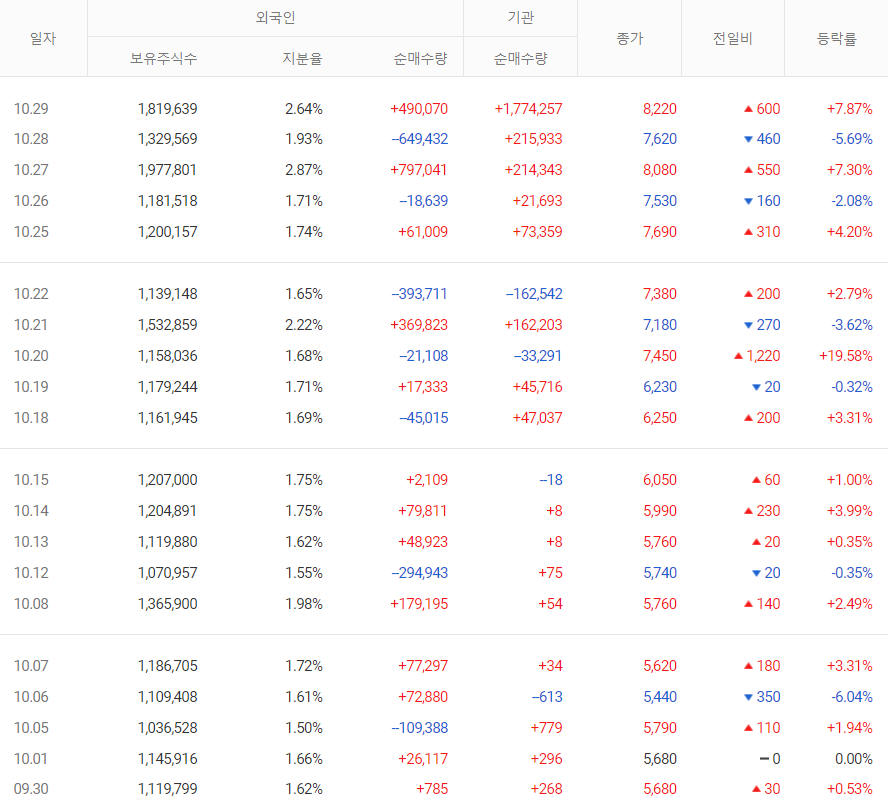This screenshot has height=808, width=894.
Task: Select institution net sell -613
Action: pyautogui.click(x=547, y=696)
